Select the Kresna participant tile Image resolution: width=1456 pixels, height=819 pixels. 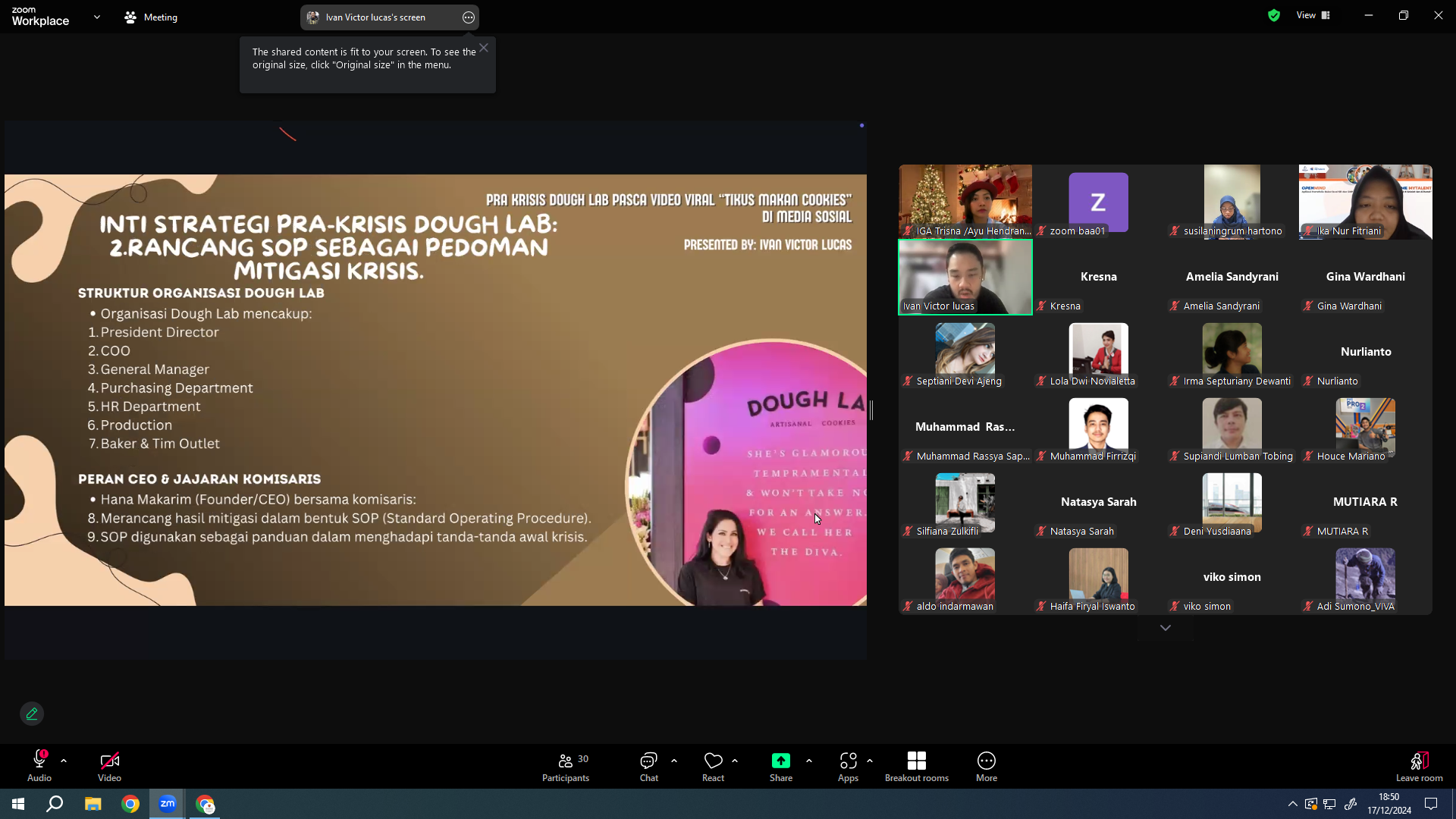[1099, 277]
